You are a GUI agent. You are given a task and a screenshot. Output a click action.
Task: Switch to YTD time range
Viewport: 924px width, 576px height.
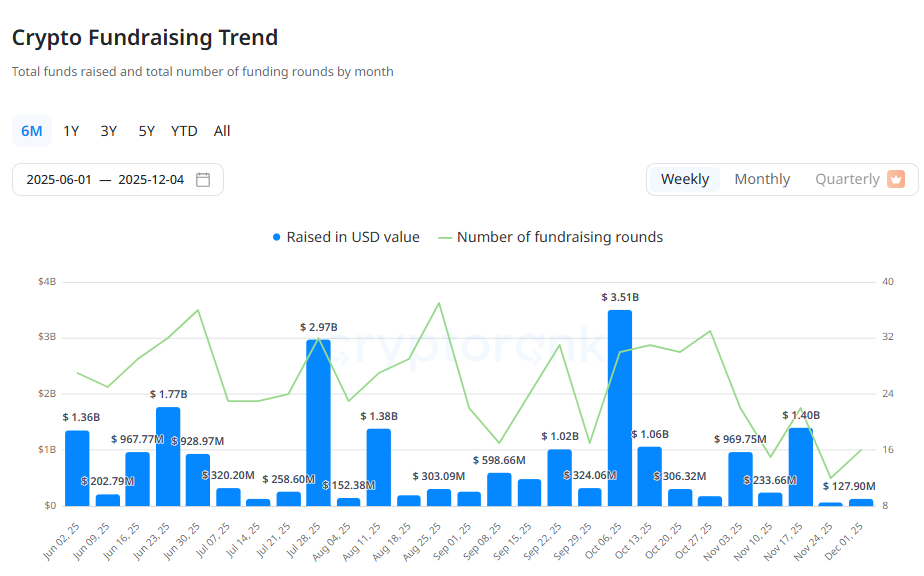pos(184,131)
